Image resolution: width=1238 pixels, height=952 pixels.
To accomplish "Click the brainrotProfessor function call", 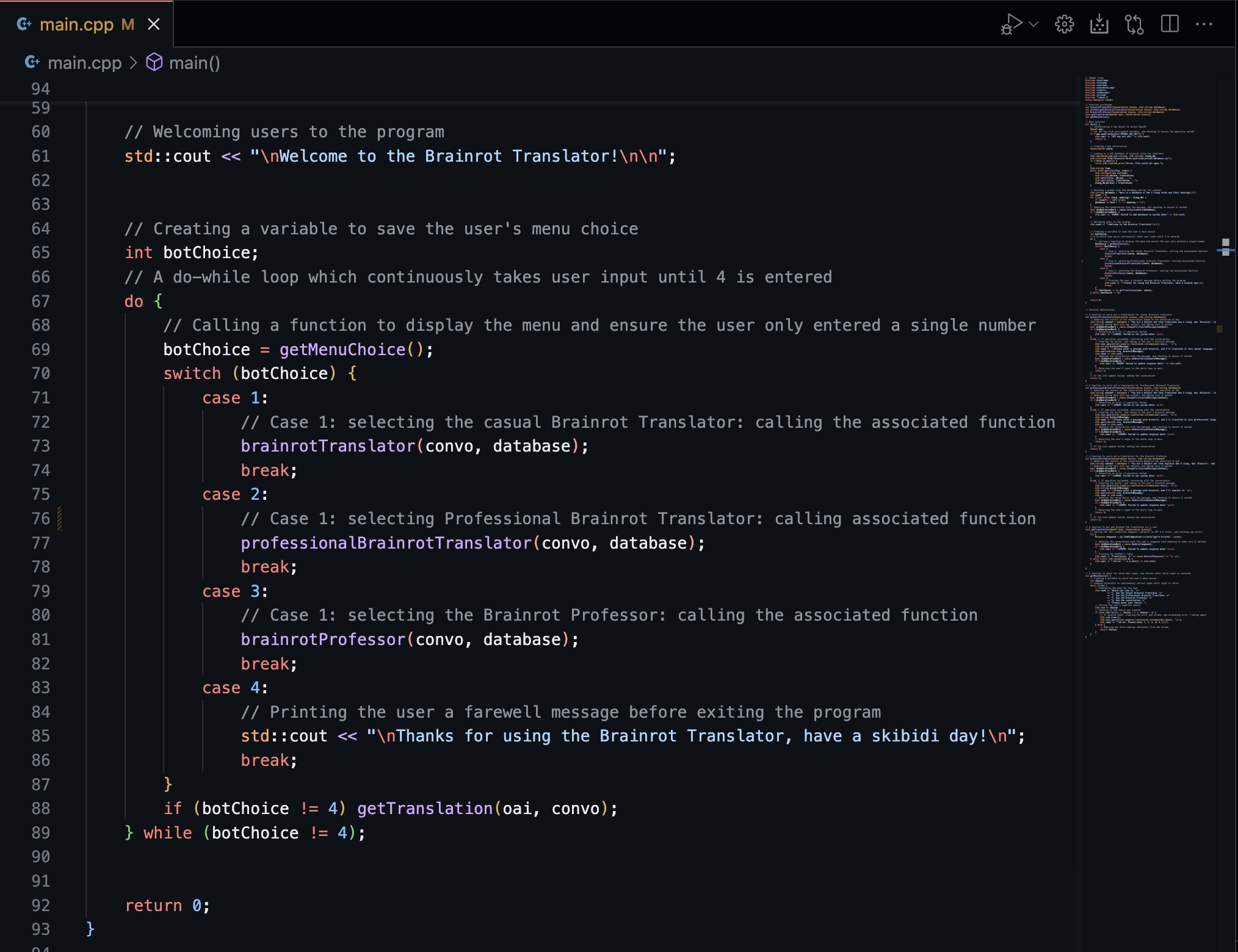I will (323, 640).
